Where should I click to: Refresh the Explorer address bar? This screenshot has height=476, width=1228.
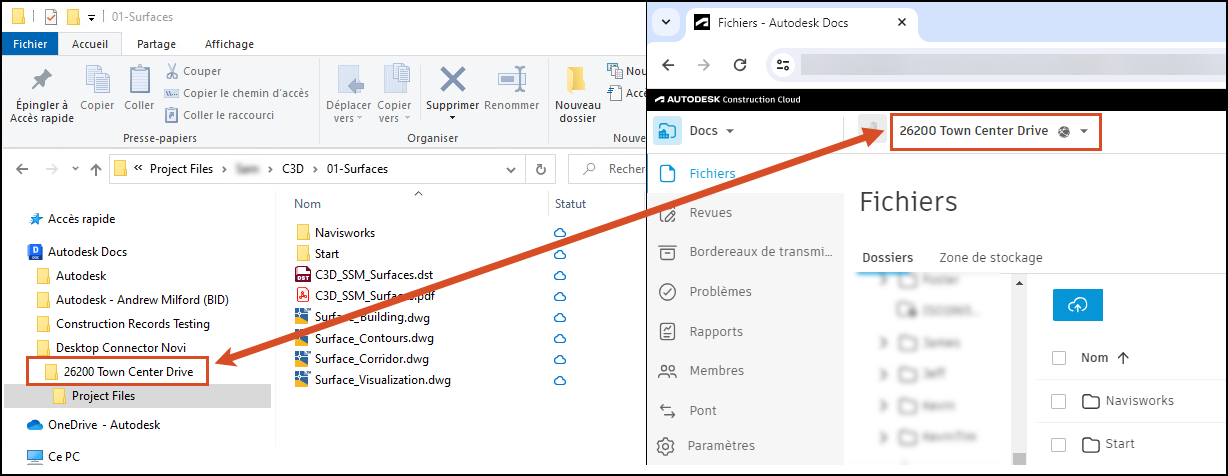[x=541, y=169]
